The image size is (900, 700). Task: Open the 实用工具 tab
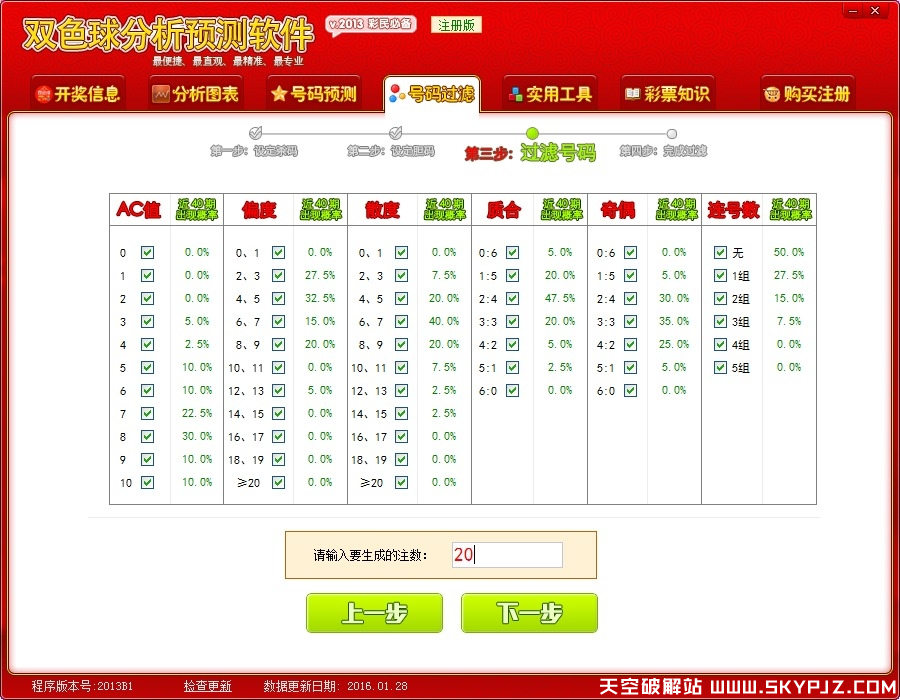pos(549,92)
